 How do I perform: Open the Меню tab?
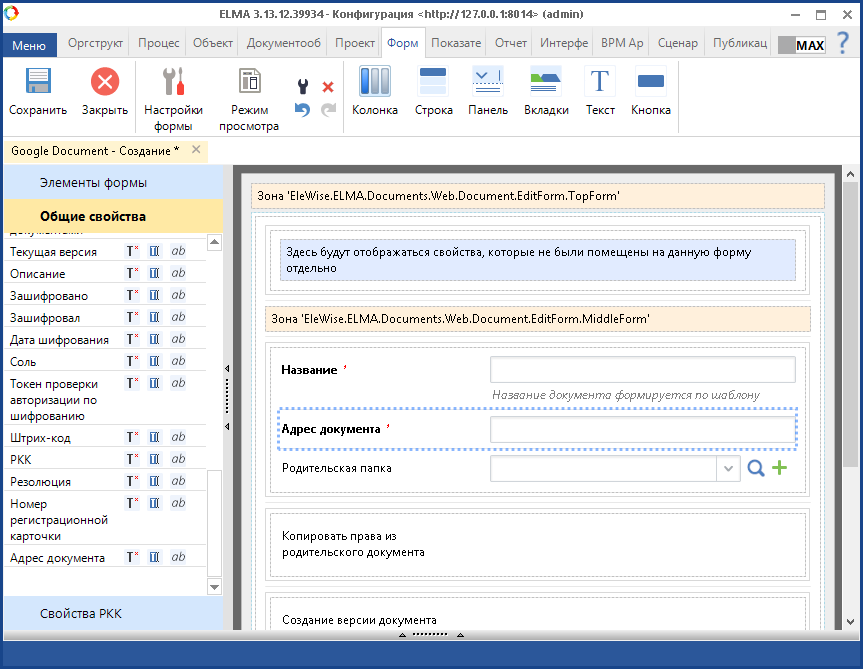click(x=29, y=45)
